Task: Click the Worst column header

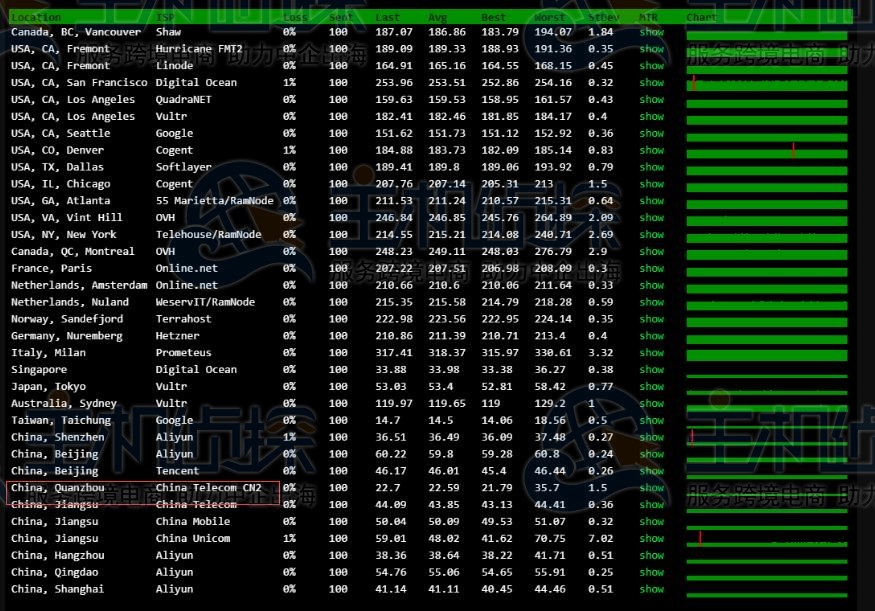Action: [x=550, y=17]
